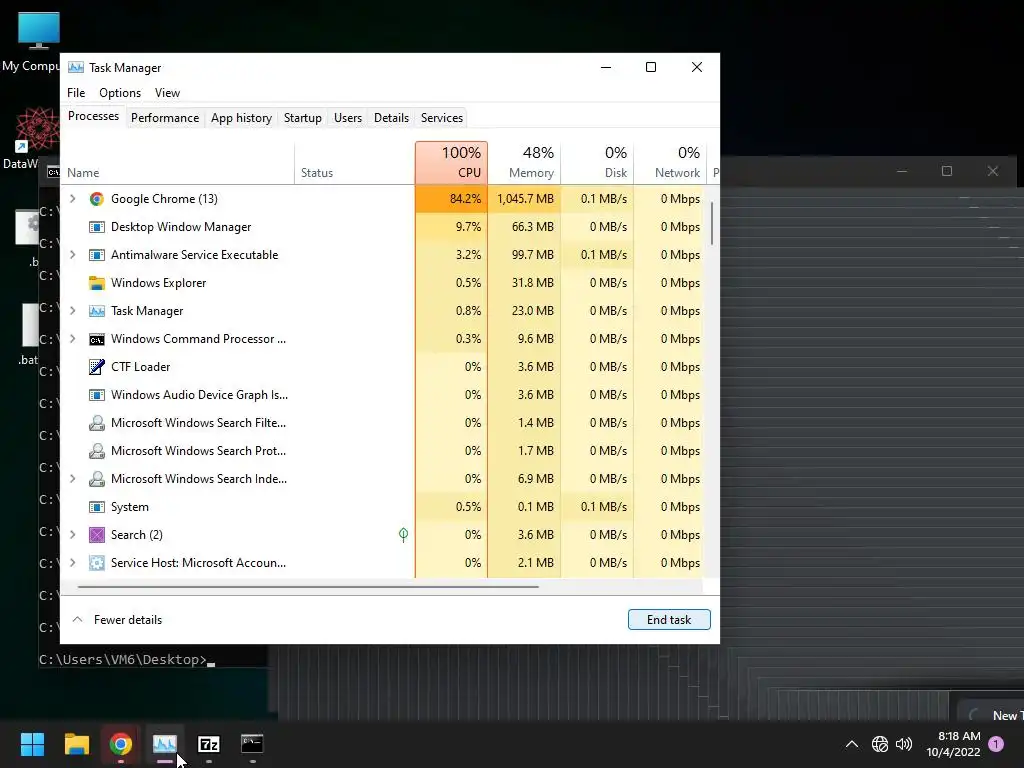Click the vertical scrollbar thumb in process list

pos(712,223)
